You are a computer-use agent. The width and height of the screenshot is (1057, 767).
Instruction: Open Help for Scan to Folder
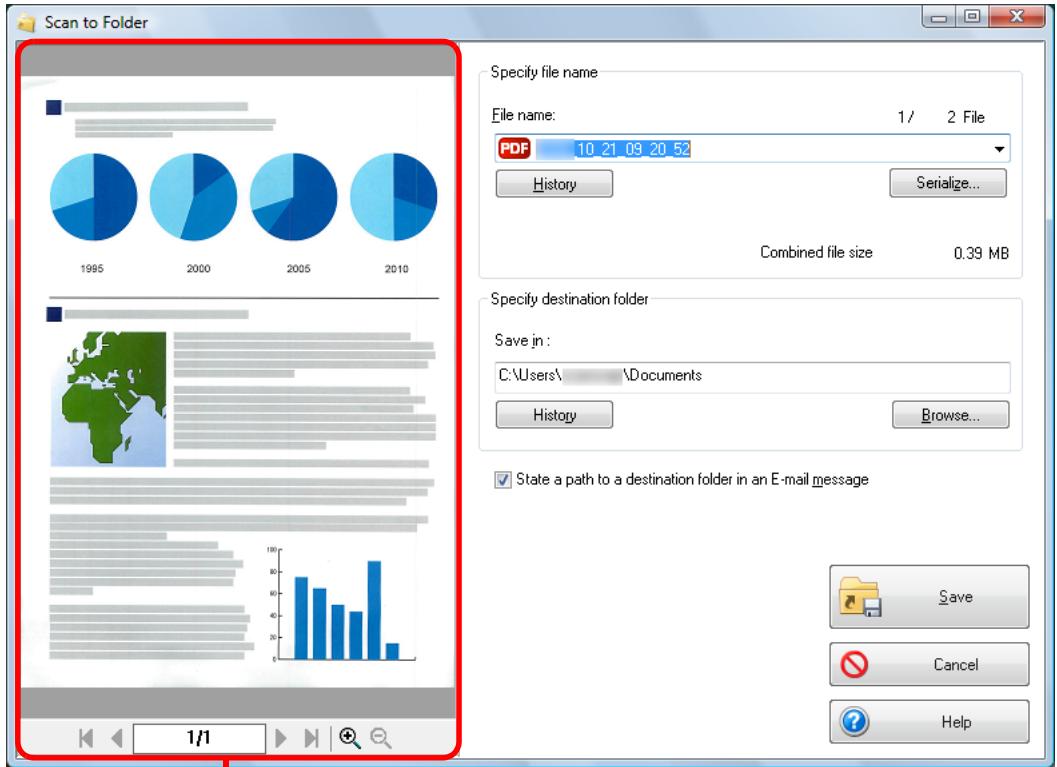[x=929, y=722]
